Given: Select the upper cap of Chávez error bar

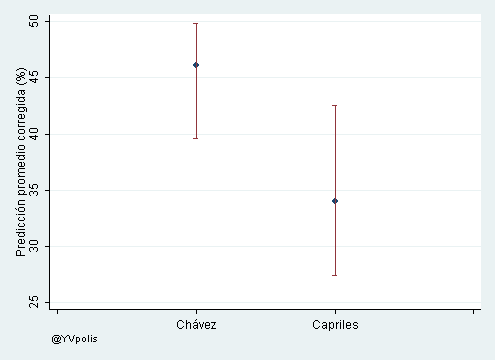Looking at the screenshot, I should (x=196, y=24).
